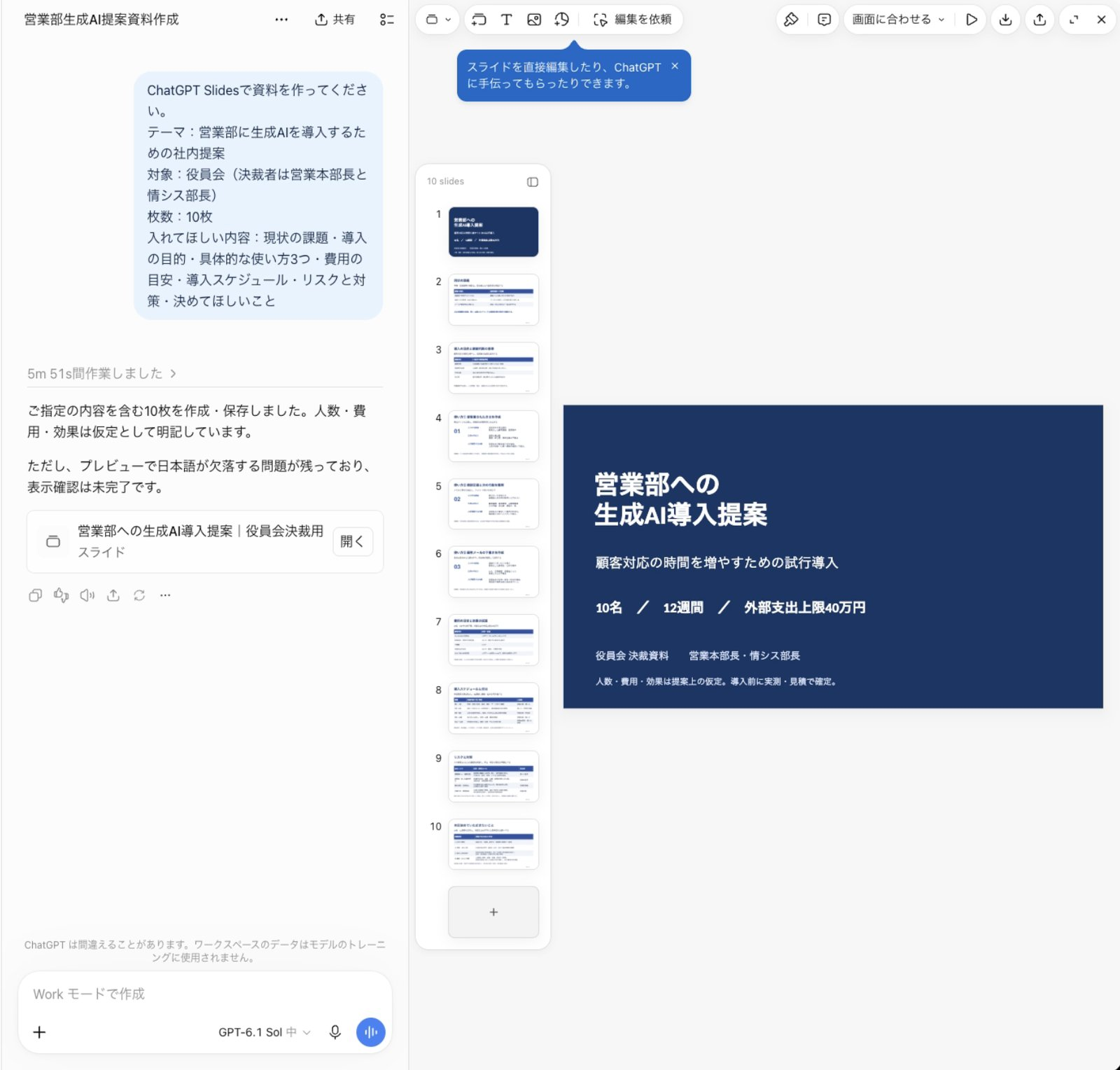This screenshot has height=1070, width=1120.
Task: Select slide 6 thumbnail
Action: 493,571
